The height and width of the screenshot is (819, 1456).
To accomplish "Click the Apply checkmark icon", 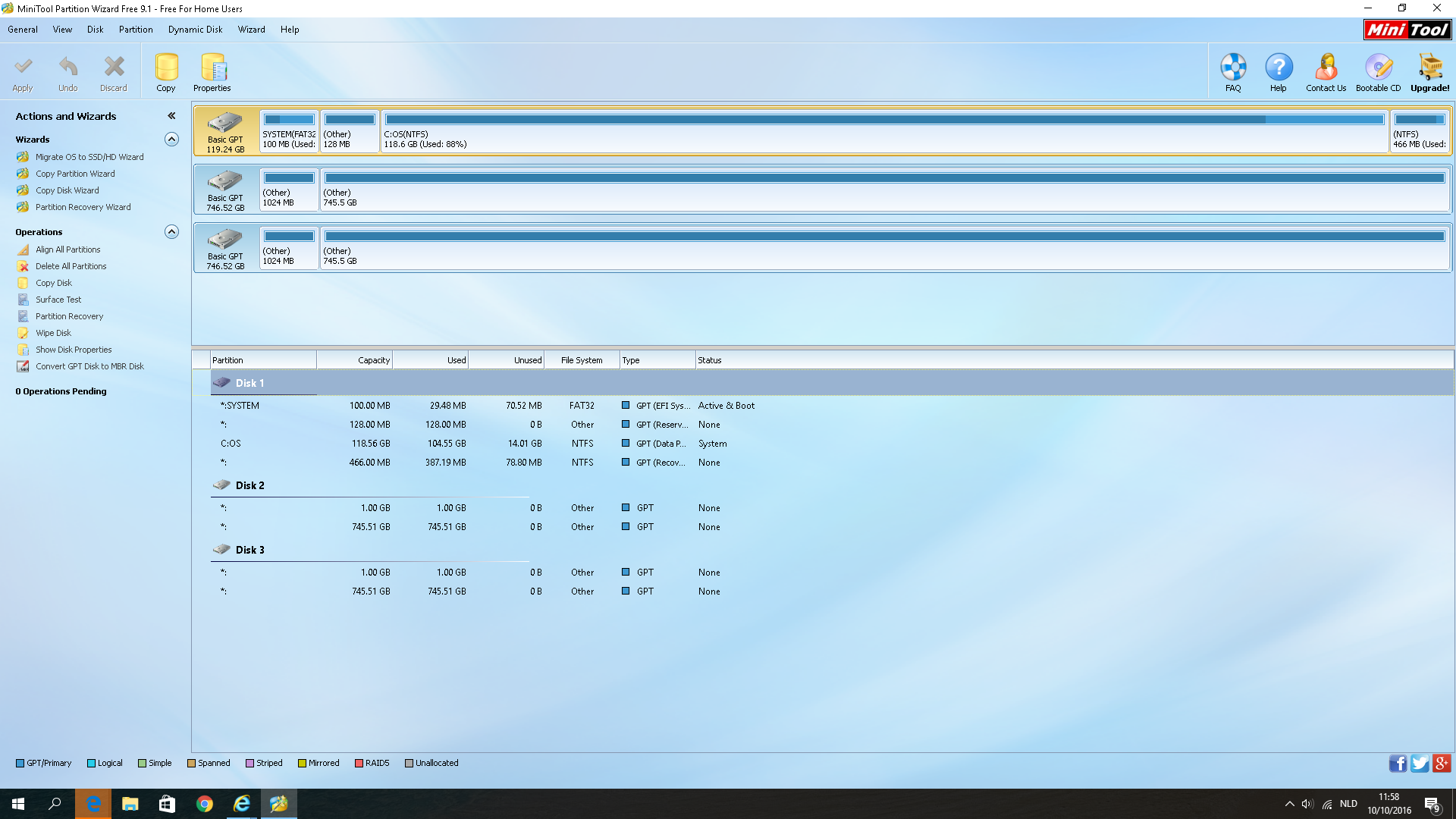I will click(23, 67).
